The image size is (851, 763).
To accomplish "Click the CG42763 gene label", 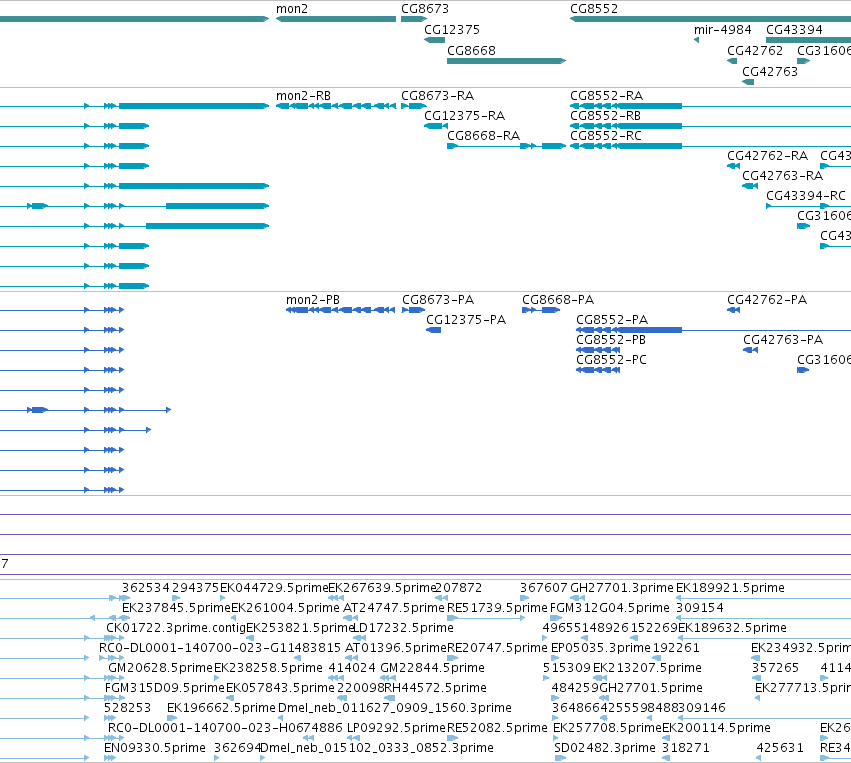I will (x=770, y=72).
